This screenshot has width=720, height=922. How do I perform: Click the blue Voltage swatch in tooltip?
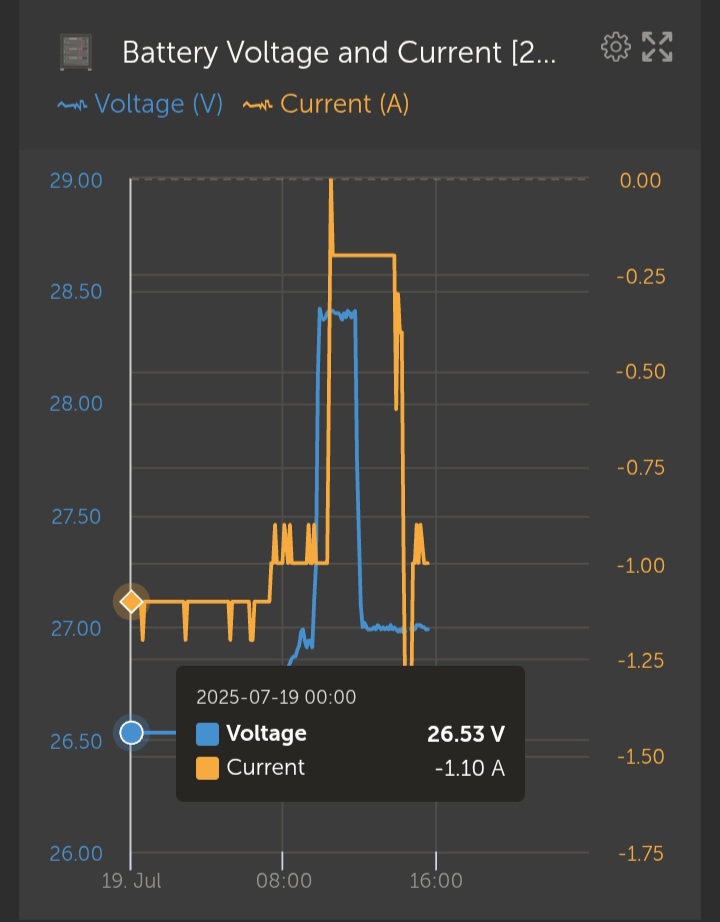click(x=207, y=734)
